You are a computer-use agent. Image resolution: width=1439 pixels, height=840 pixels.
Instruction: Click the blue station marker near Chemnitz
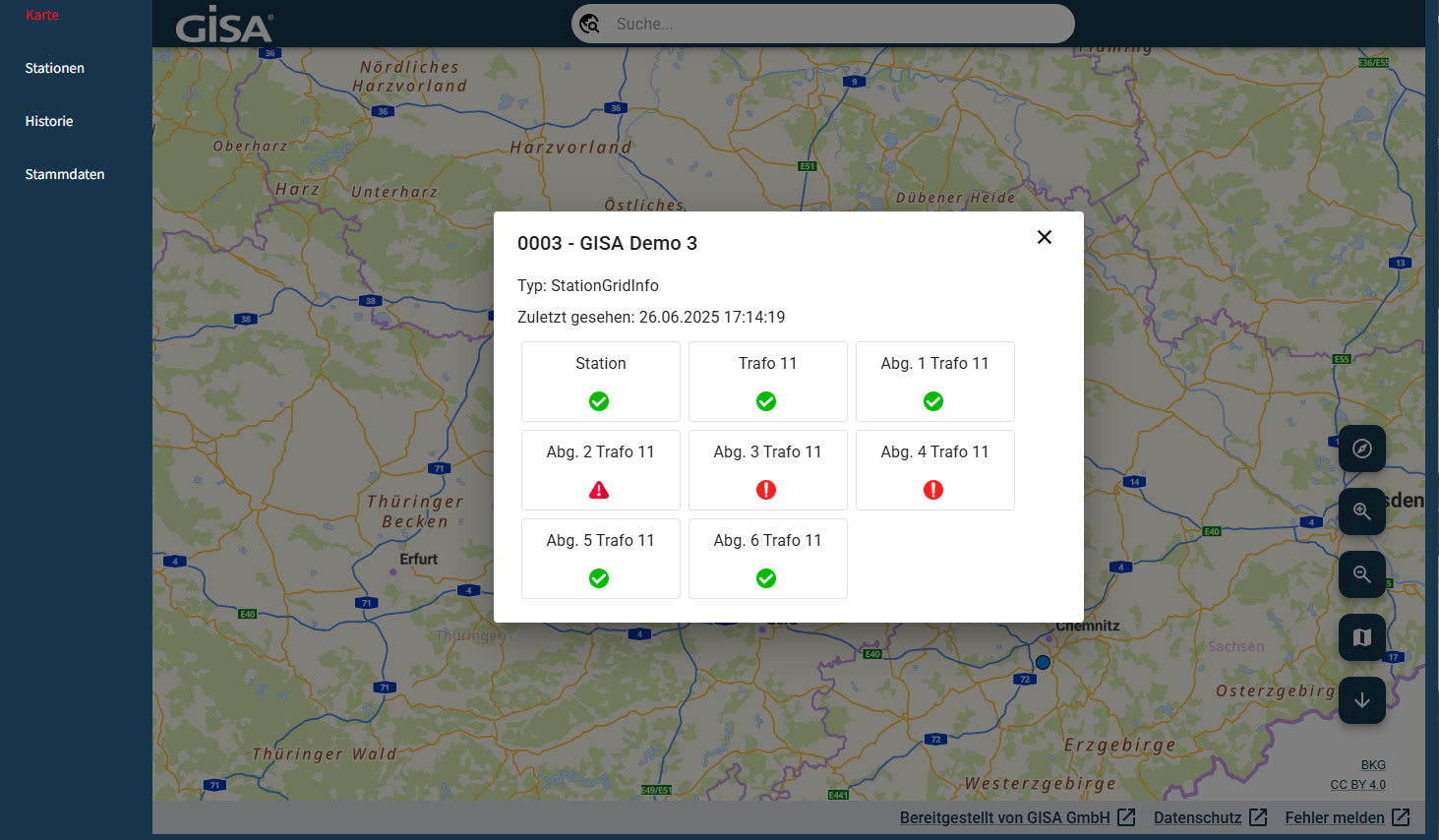coord(1043,662)
